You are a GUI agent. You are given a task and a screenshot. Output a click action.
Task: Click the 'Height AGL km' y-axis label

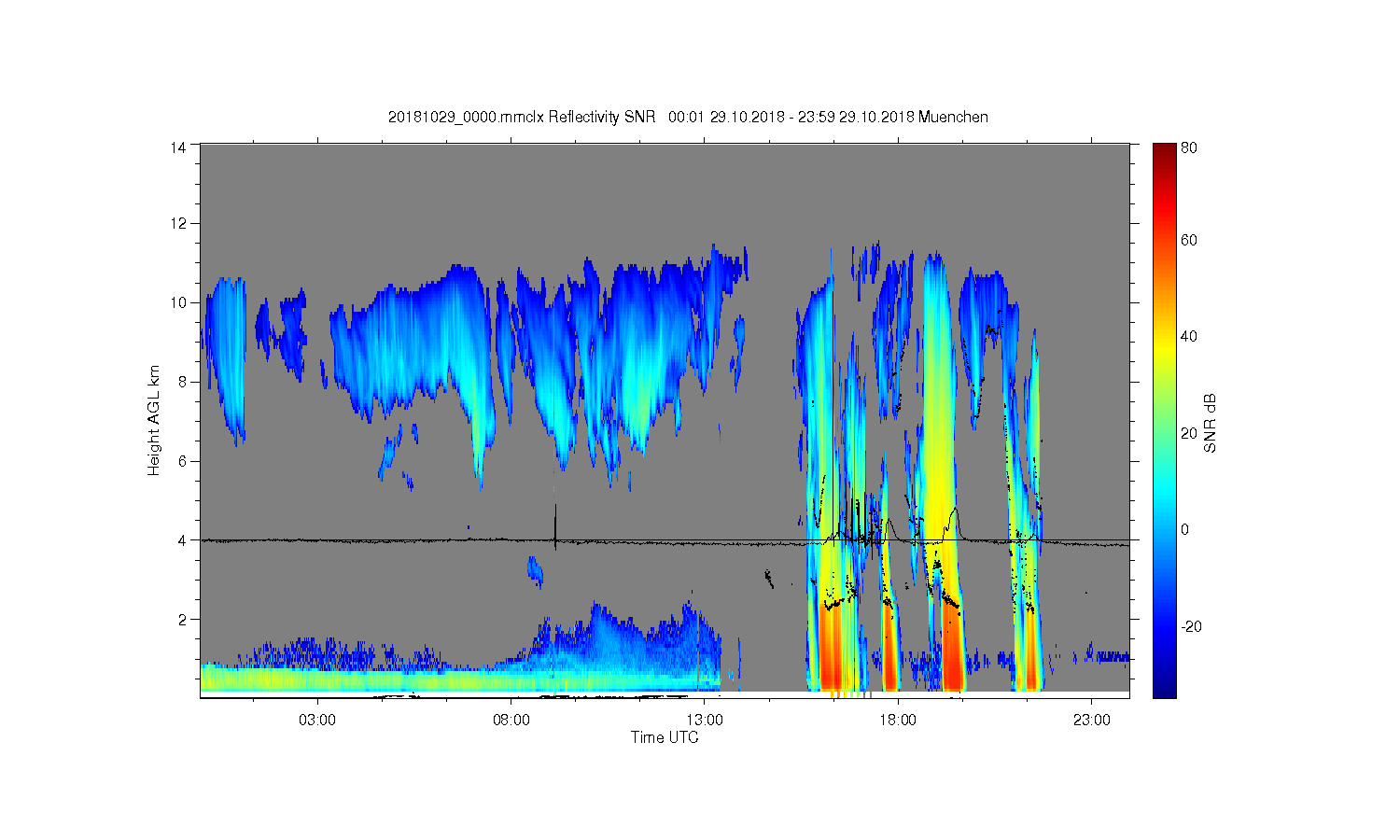(x=154, y=420)
